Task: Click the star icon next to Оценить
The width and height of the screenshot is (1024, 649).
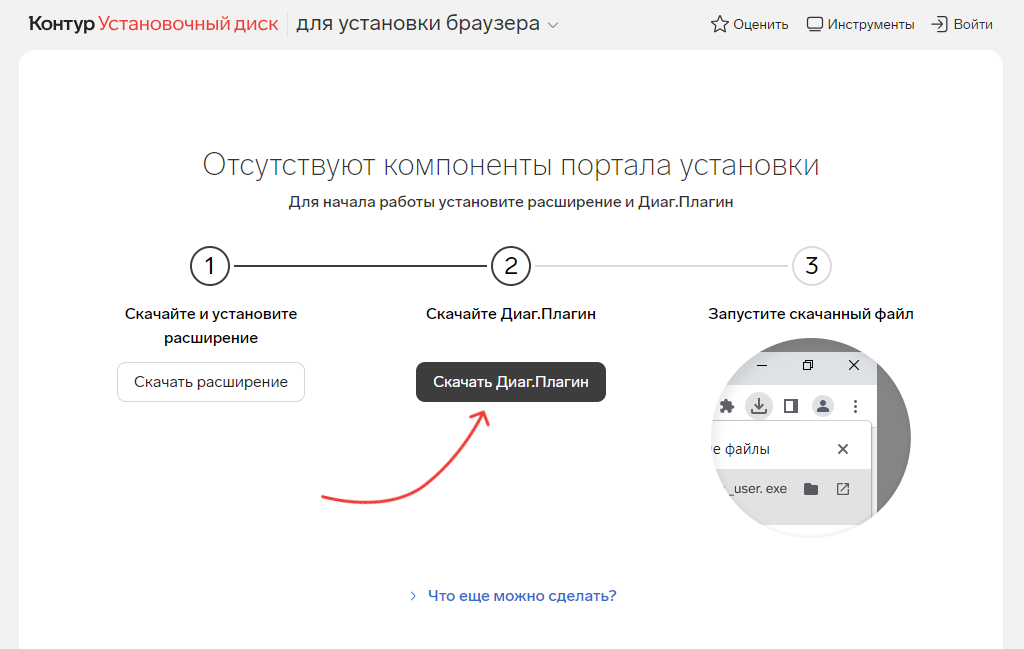Action: click(x=719, y=24)
